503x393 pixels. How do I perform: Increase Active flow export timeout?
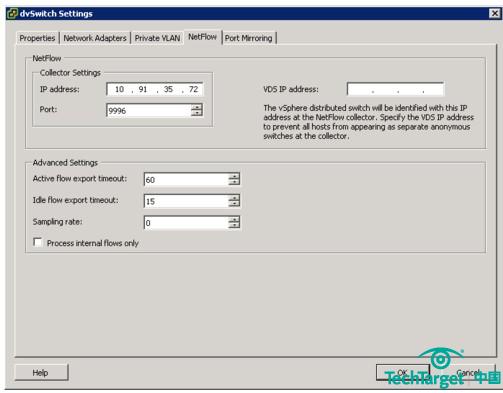[234, 176]
